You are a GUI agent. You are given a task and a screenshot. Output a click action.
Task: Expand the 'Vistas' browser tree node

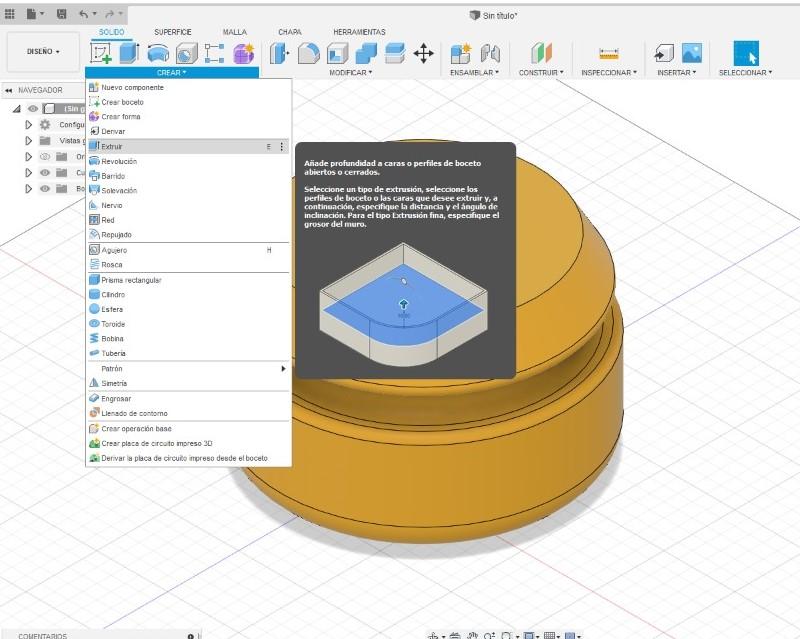[x=29, y=140]
